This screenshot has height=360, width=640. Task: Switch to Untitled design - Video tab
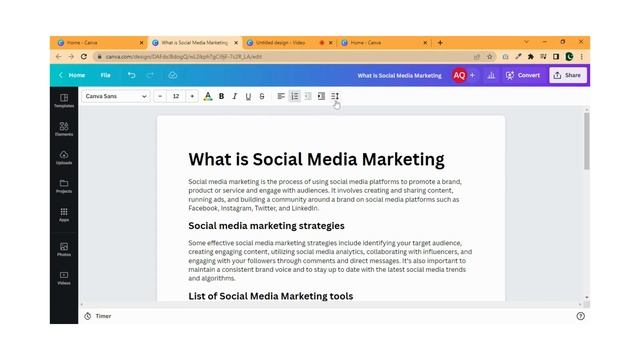click(286, 42)
